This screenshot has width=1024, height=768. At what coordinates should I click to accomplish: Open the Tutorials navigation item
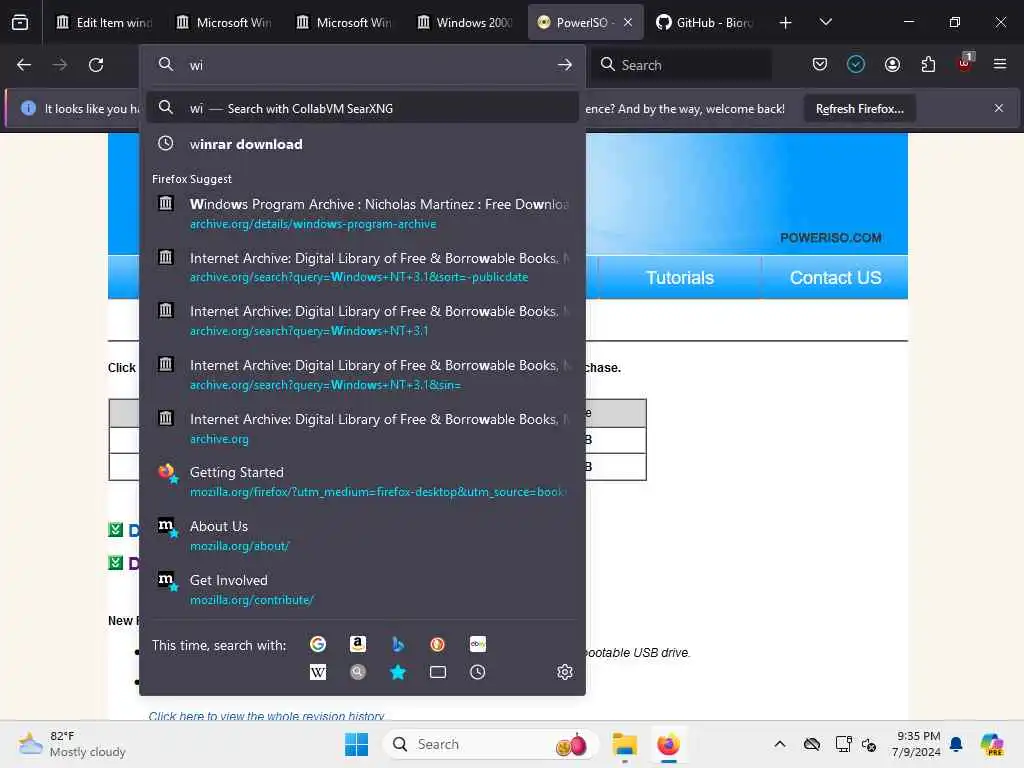pos(680,278)
